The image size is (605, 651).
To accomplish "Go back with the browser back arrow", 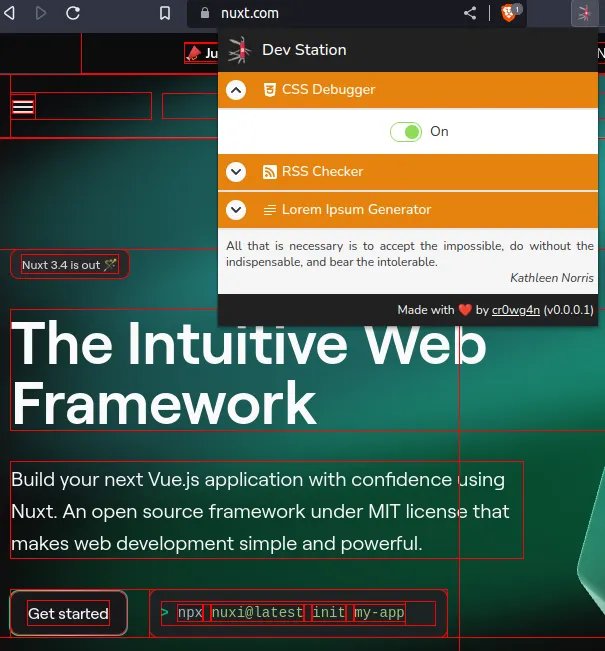I will tap(9, 13).
